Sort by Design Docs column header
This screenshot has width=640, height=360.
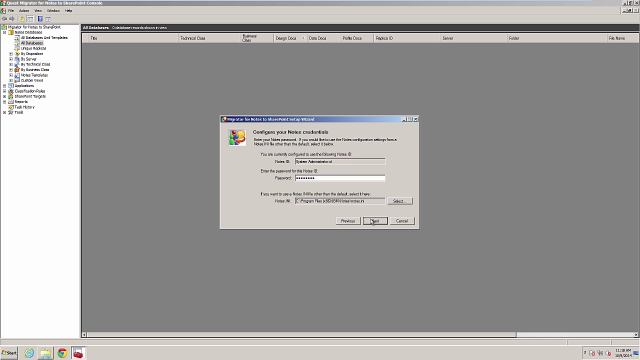click(290, 38)
